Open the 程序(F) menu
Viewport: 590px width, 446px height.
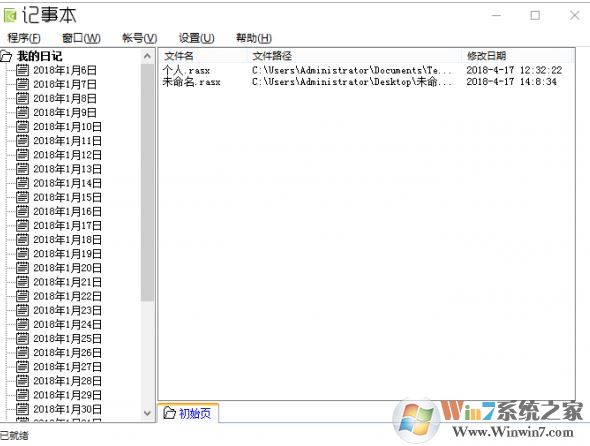pos(24,38)
